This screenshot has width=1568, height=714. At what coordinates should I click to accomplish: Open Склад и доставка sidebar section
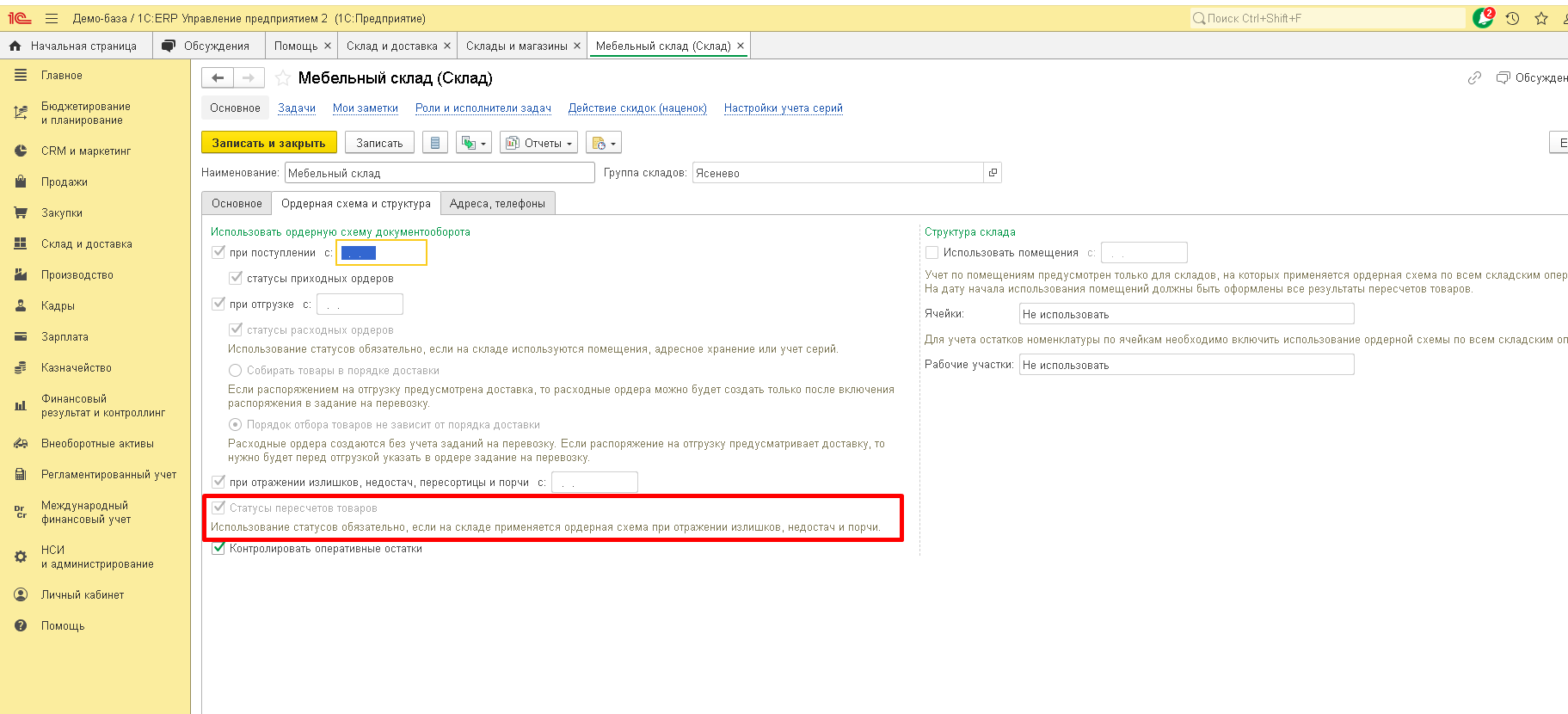point(87,244)
